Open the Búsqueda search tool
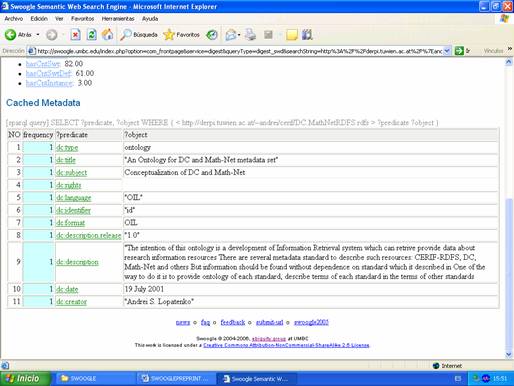 [x=139, y=35]
